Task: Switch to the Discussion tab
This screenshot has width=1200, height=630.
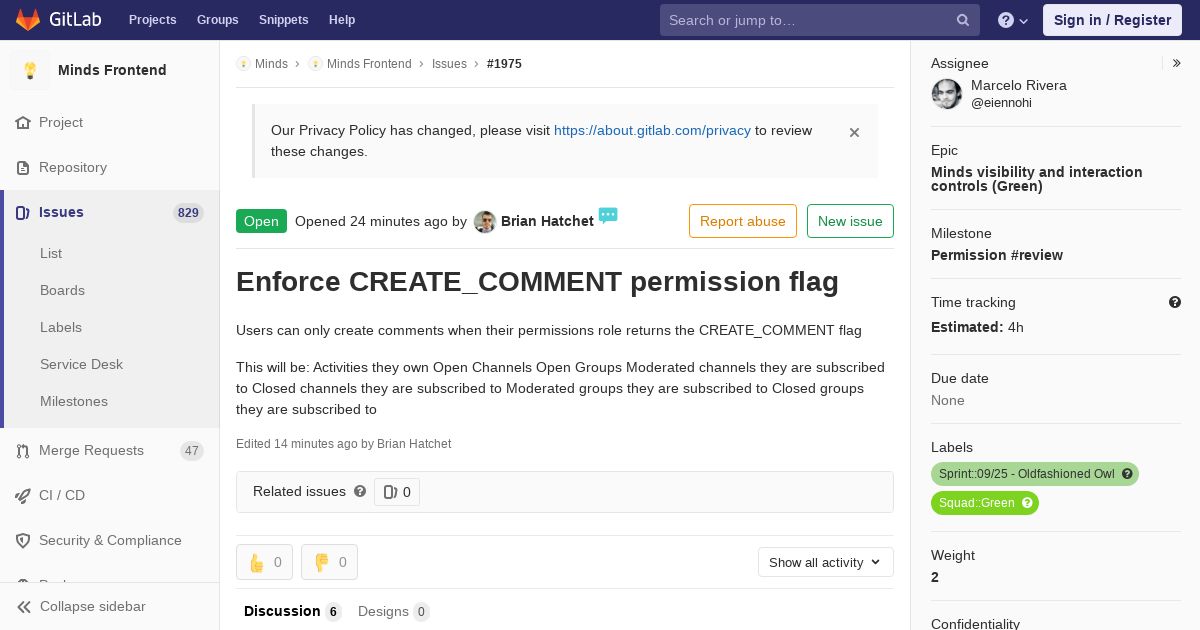Action: (x=293, y=611)
